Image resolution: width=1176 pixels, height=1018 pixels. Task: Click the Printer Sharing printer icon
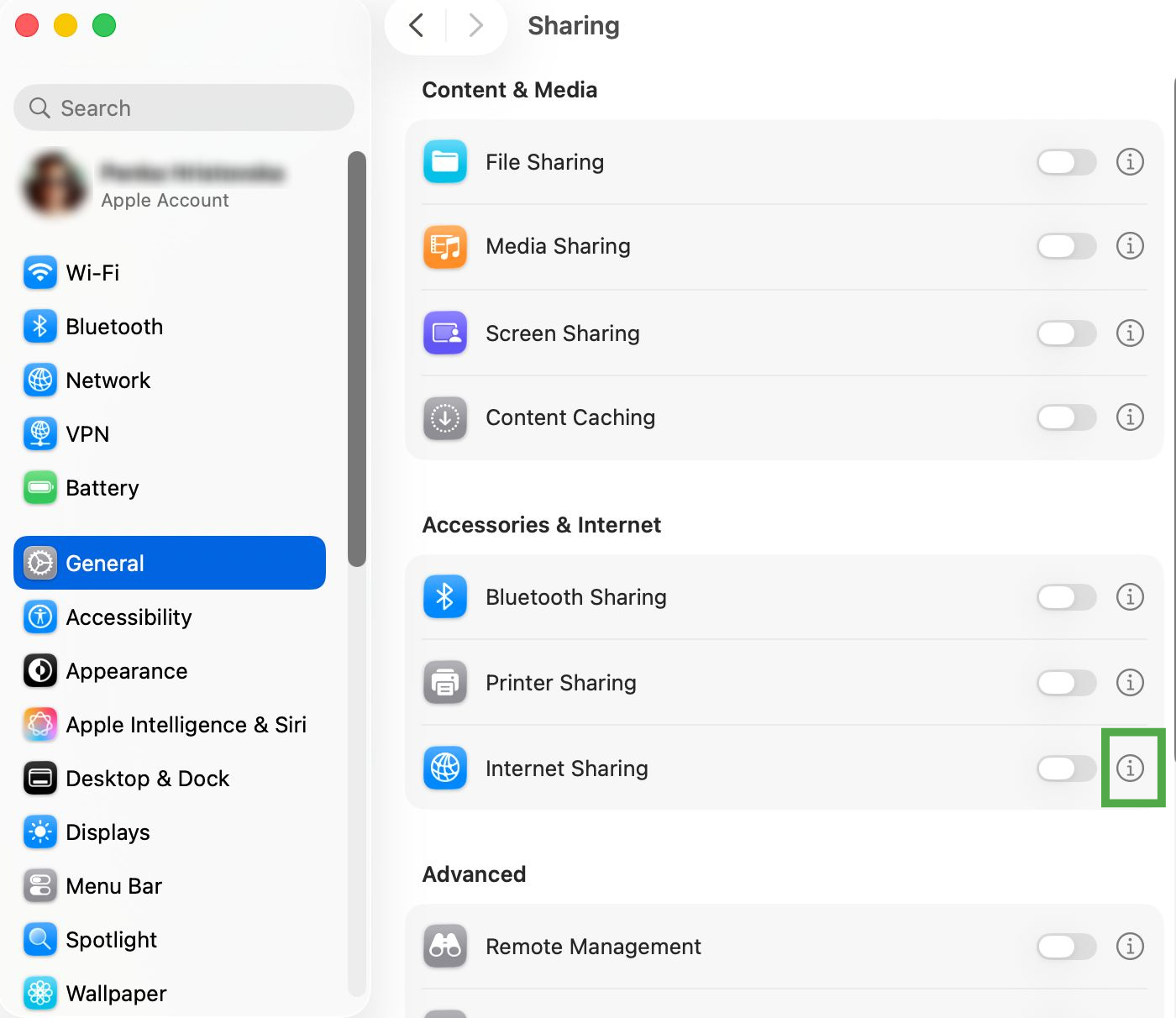point(445,683)
